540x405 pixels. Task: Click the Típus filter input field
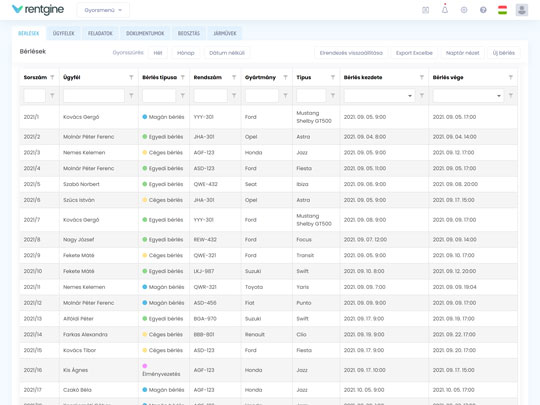point(311,95)
